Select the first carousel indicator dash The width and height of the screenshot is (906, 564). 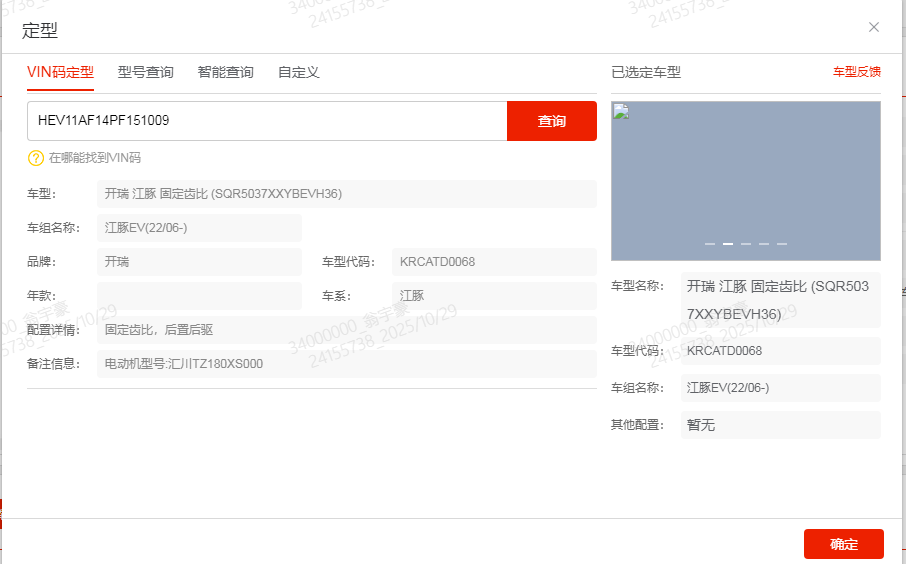pos(710,244)
